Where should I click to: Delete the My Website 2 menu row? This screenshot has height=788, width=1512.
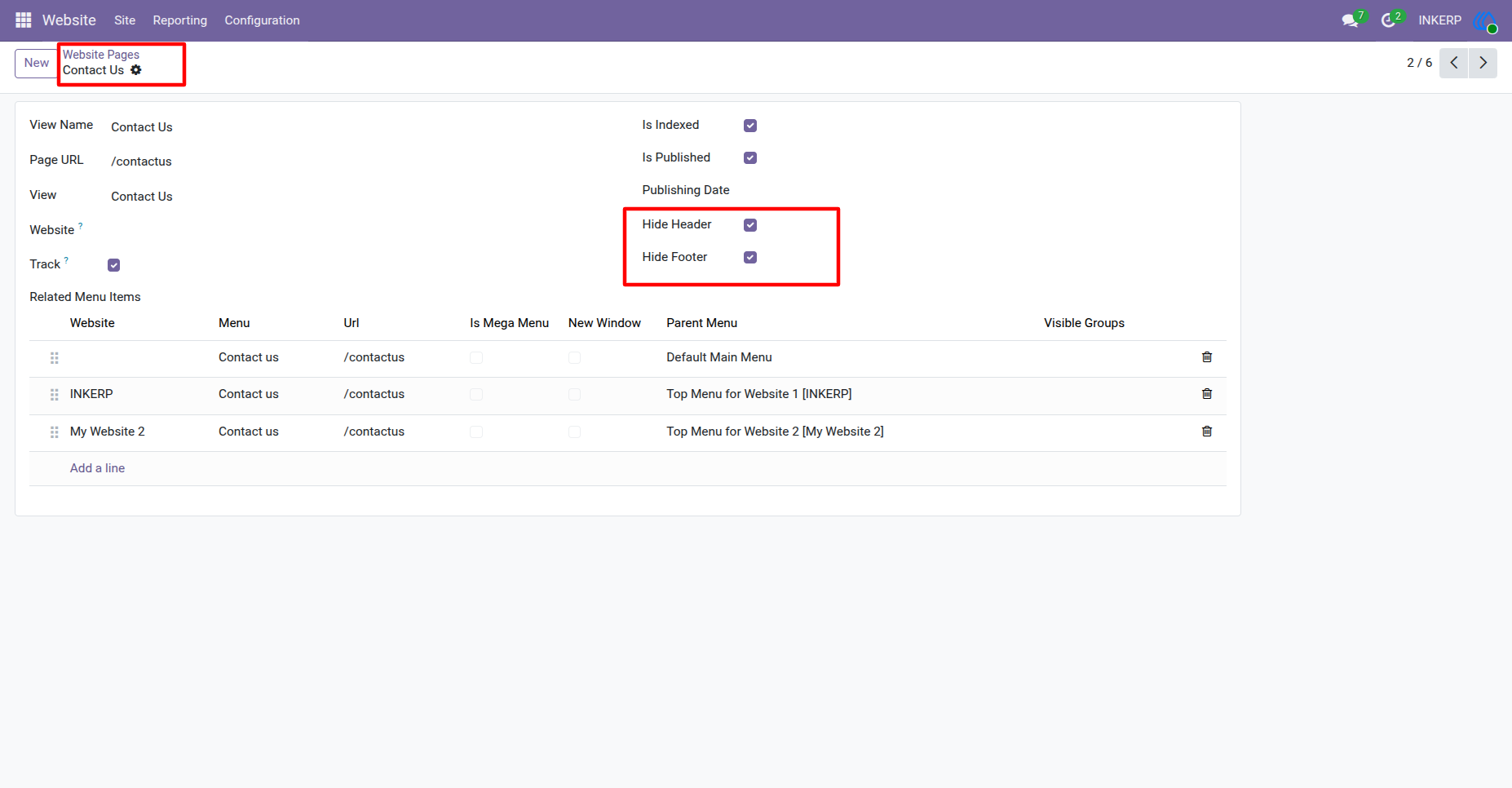coord(1207,432)
